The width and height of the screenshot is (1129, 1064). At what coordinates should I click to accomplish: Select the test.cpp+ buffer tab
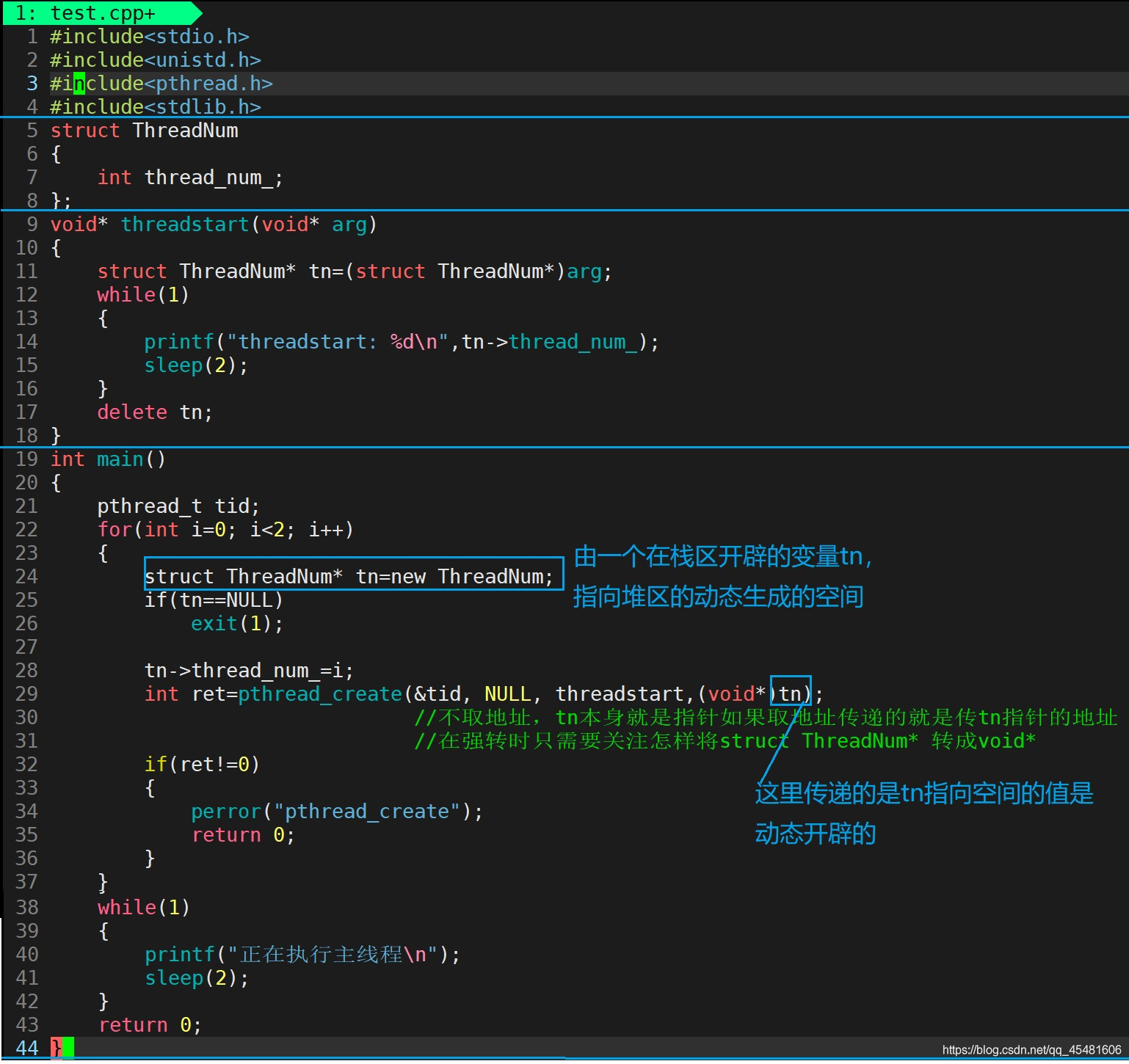pos(101,12)
